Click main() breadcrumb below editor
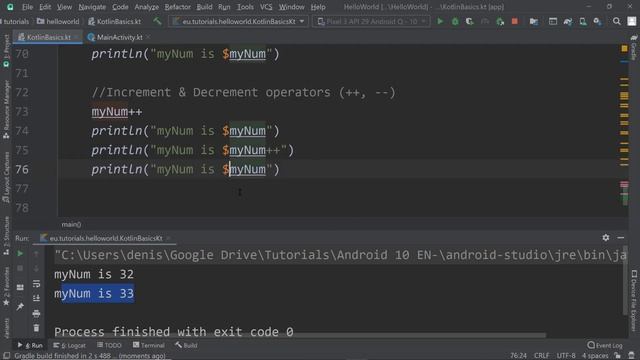The width and height of the screenshot is (640, 360). point(71,224)
